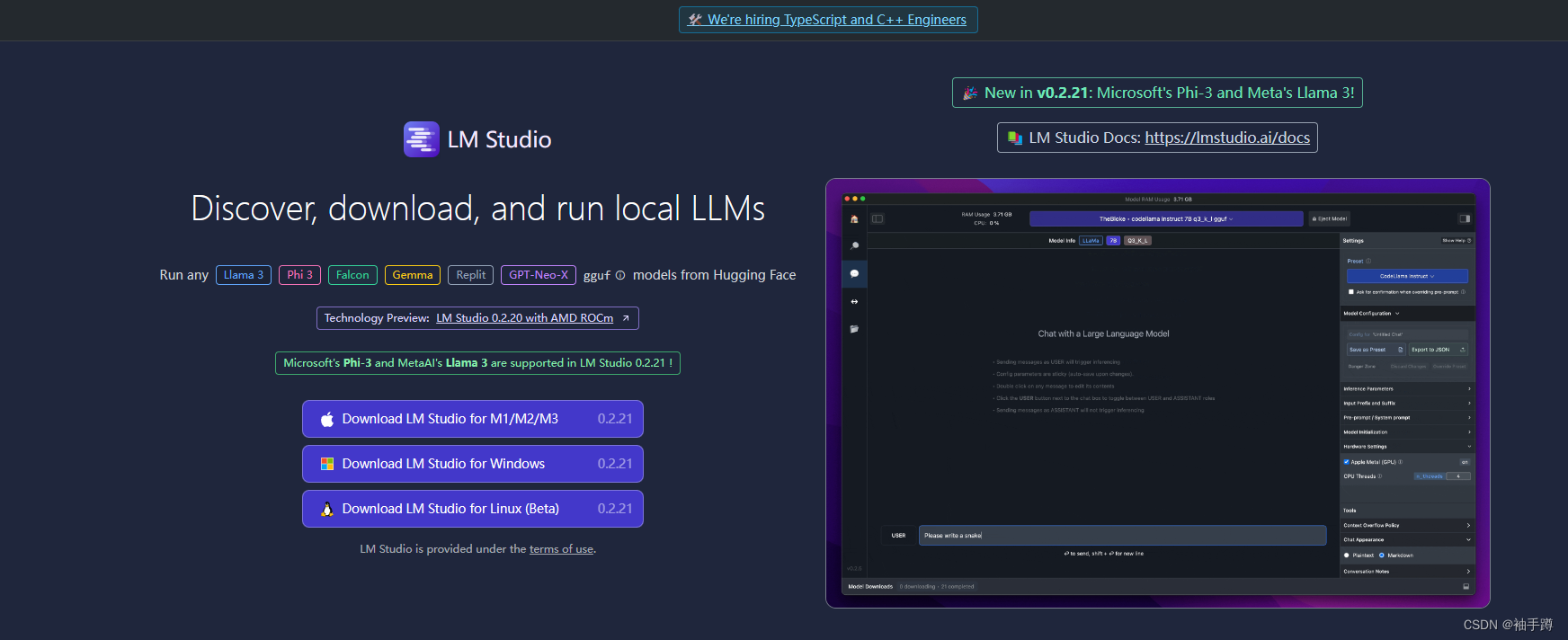The image size is (1568, 640).
Task: Click the Phi-3 and Llama 3 supported banner
Action: coord(477,363)
